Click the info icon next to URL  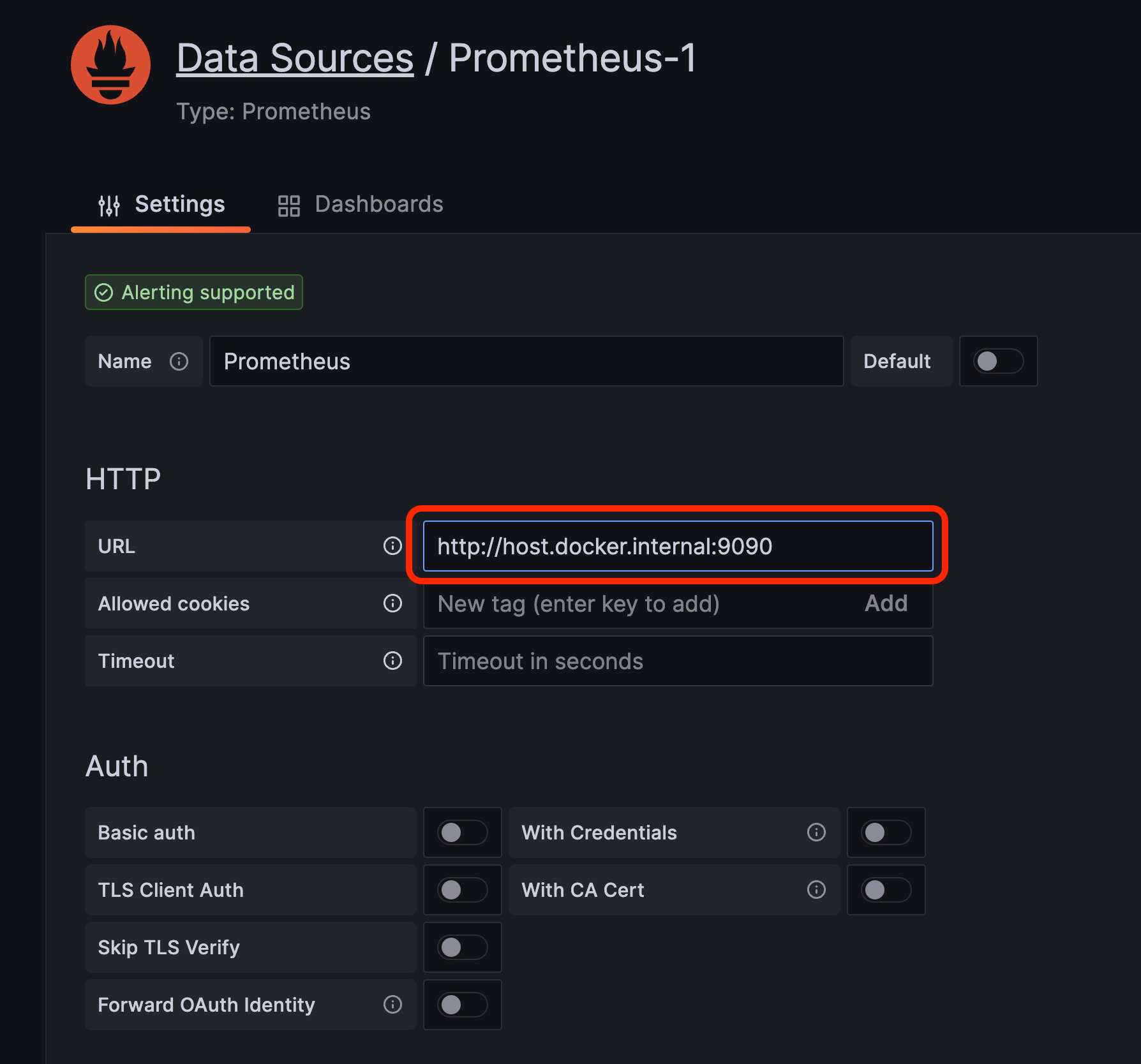392,546
